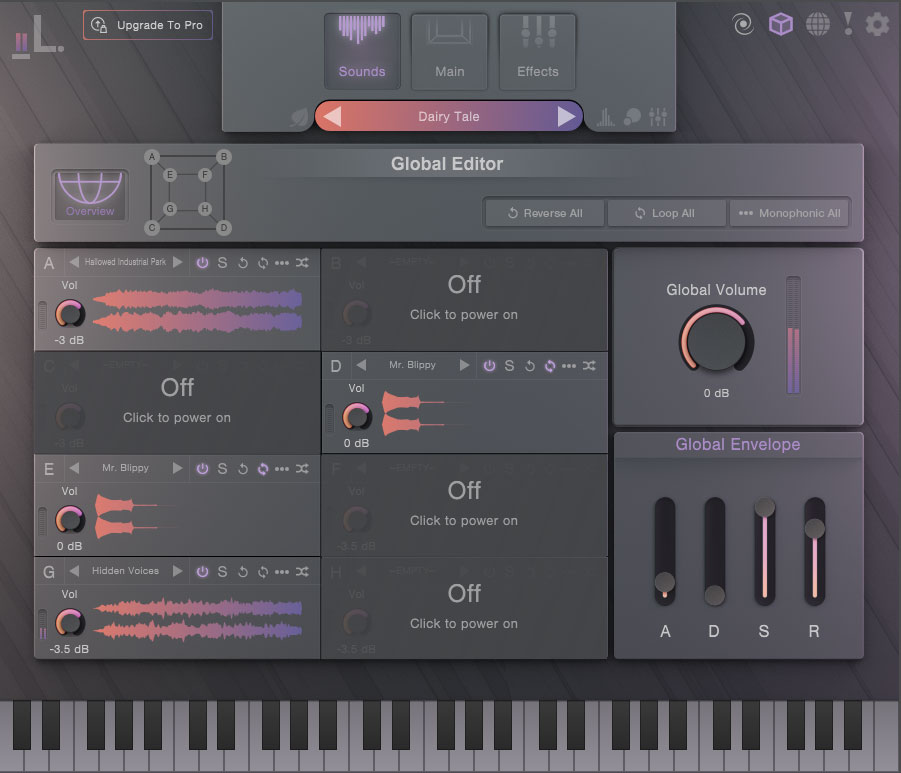The width and height of the screenshot is (901, 773).
Task: Click Upgrade To Pro button
Action: [x=148, y=25]
